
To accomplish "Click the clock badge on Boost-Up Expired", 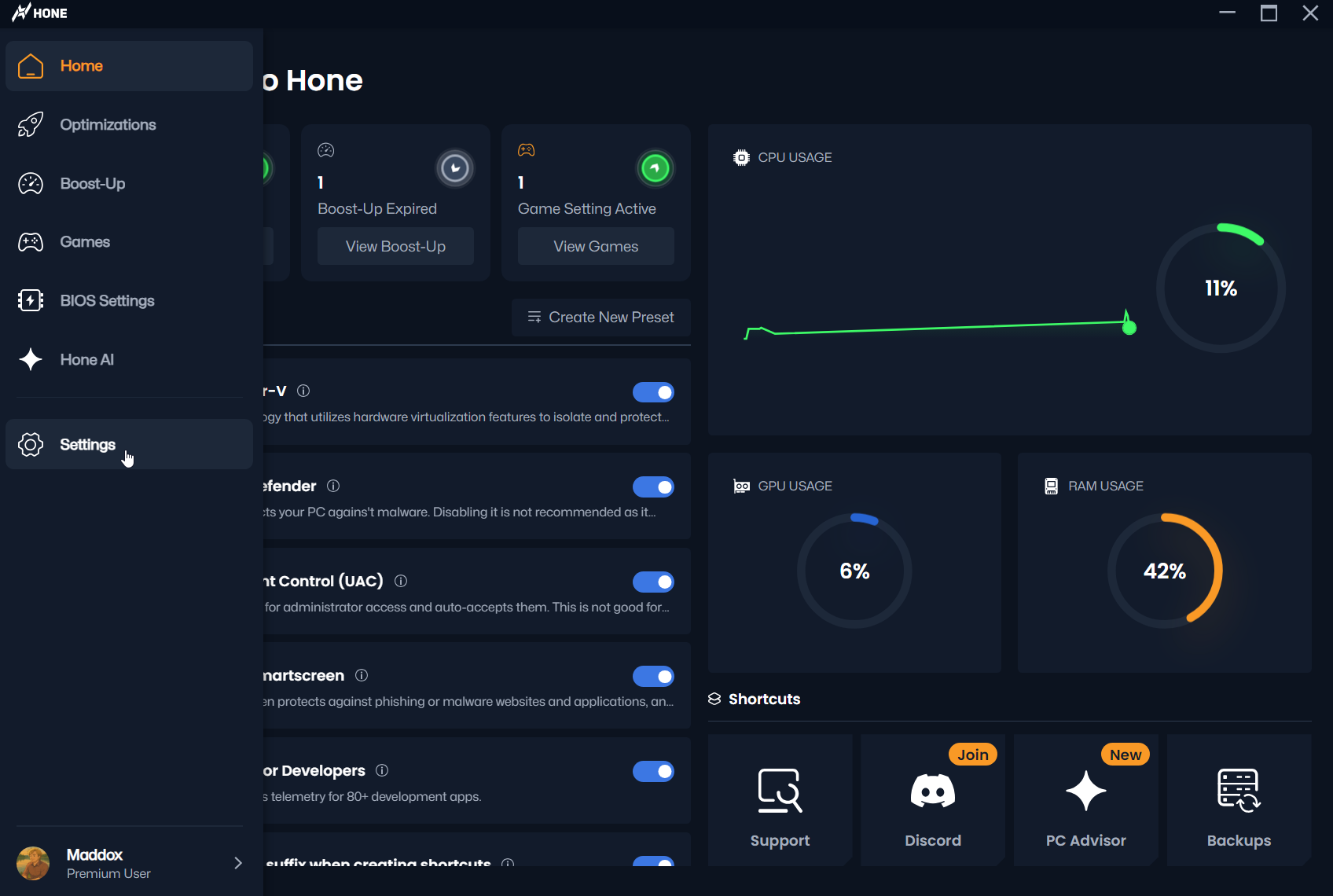I will tap(455, 168).
